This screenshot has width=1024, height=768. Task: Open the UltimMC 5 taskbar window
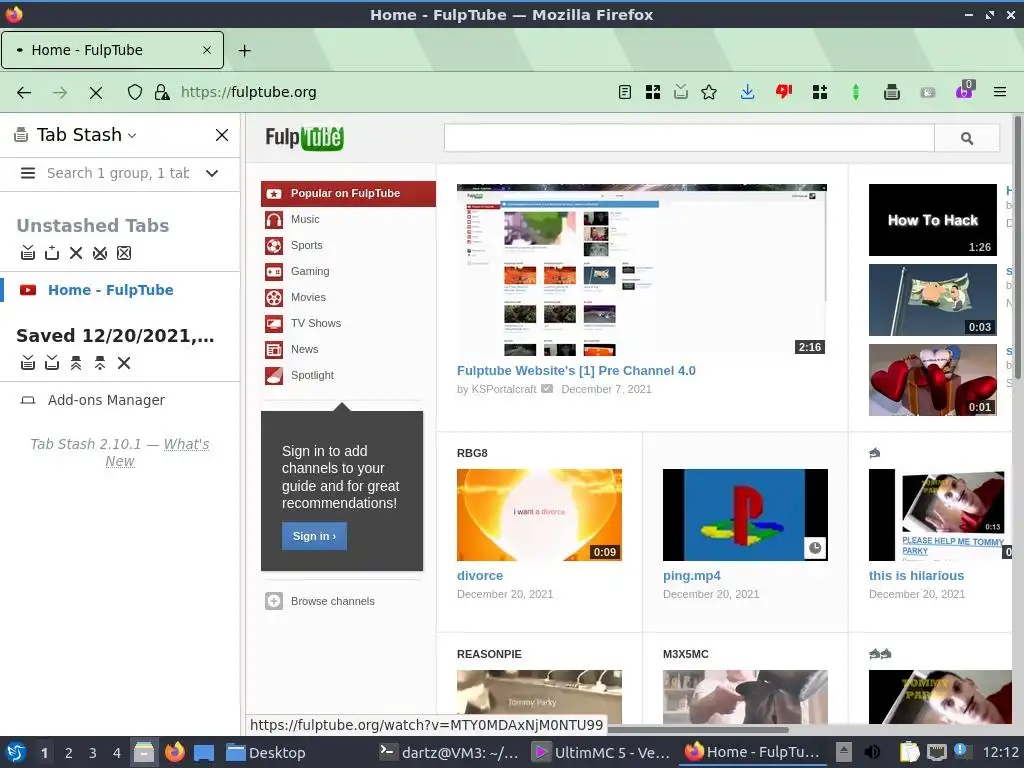(601, 753)
